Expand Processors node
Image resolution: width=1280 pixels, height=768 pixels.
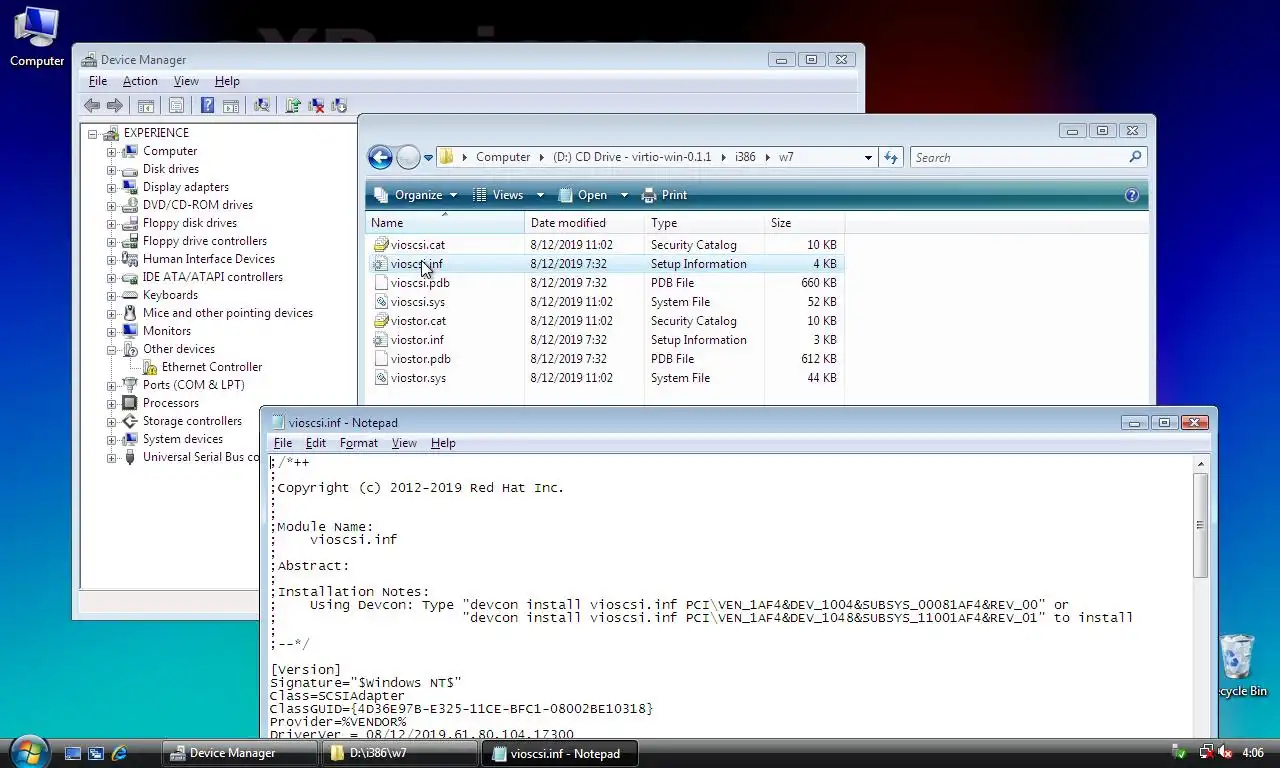pos(112,403)
